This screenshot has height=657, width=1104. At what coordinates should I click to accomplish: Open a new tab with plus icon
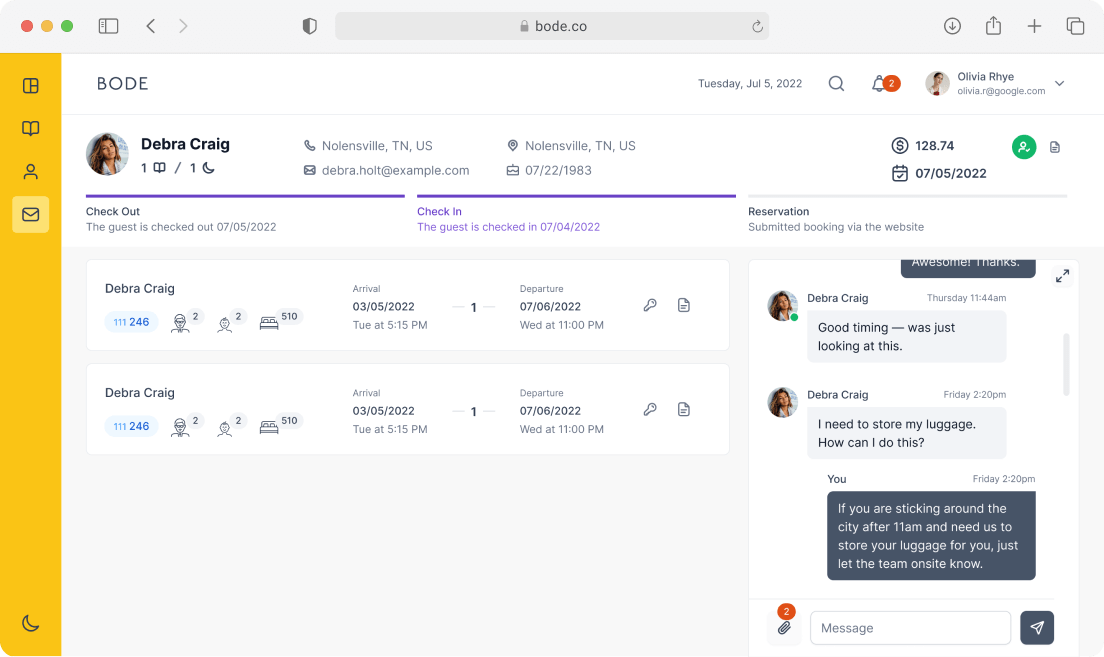tap(1034, 26)
